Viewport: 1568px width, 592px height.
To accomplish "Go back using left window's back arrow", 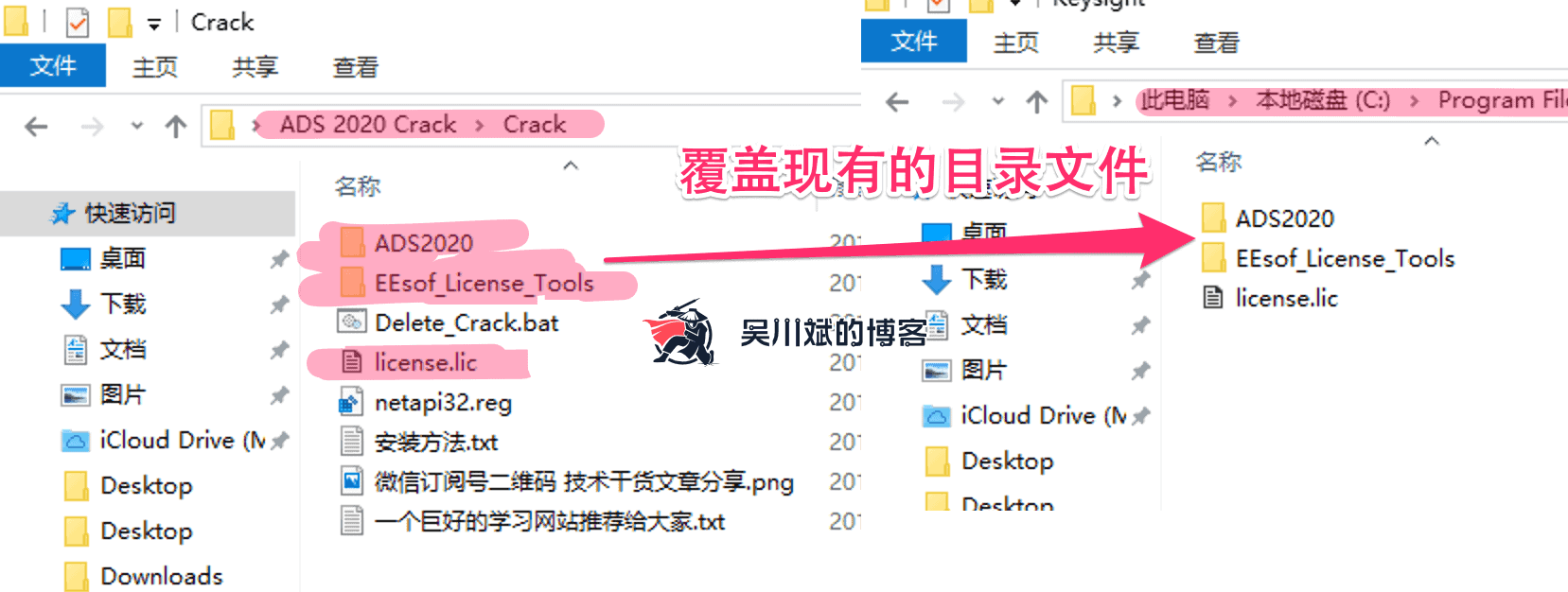I will pyautogui.click(x=37, y=126).
